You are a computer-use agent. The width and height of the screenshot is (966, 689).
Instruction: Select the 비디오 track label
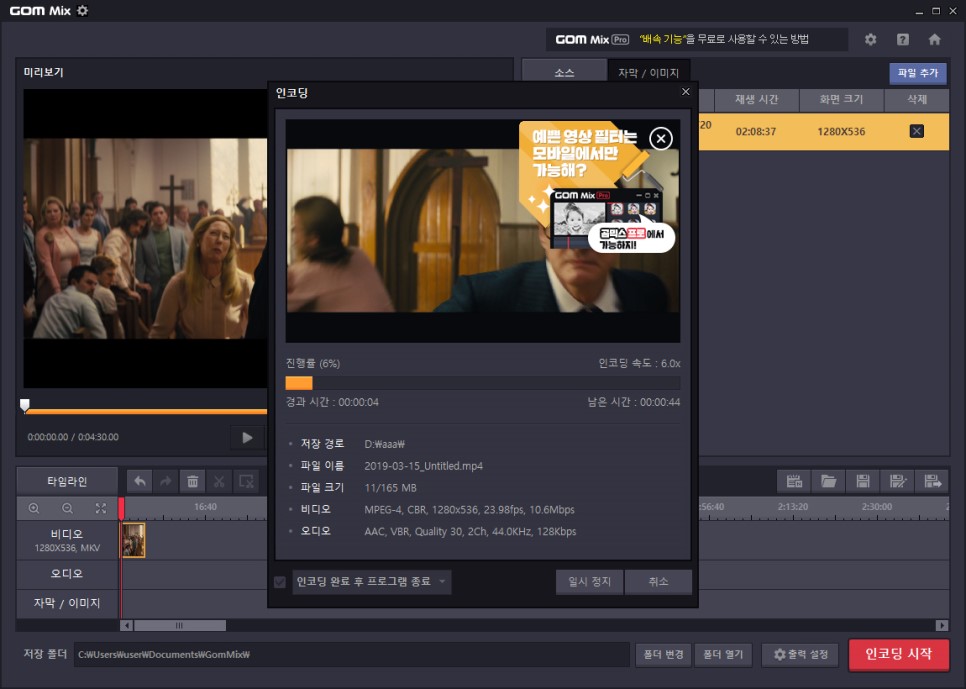tap(67, 540)
